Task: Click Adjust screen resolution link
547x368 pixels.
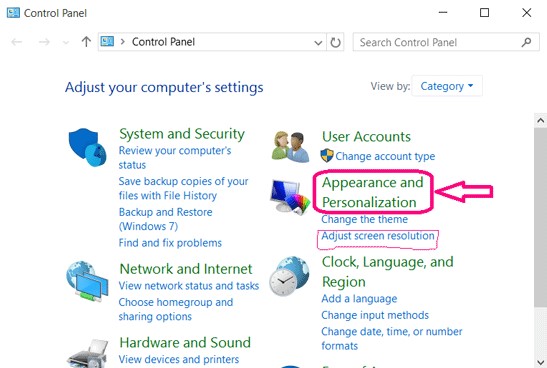Action: 378,236
